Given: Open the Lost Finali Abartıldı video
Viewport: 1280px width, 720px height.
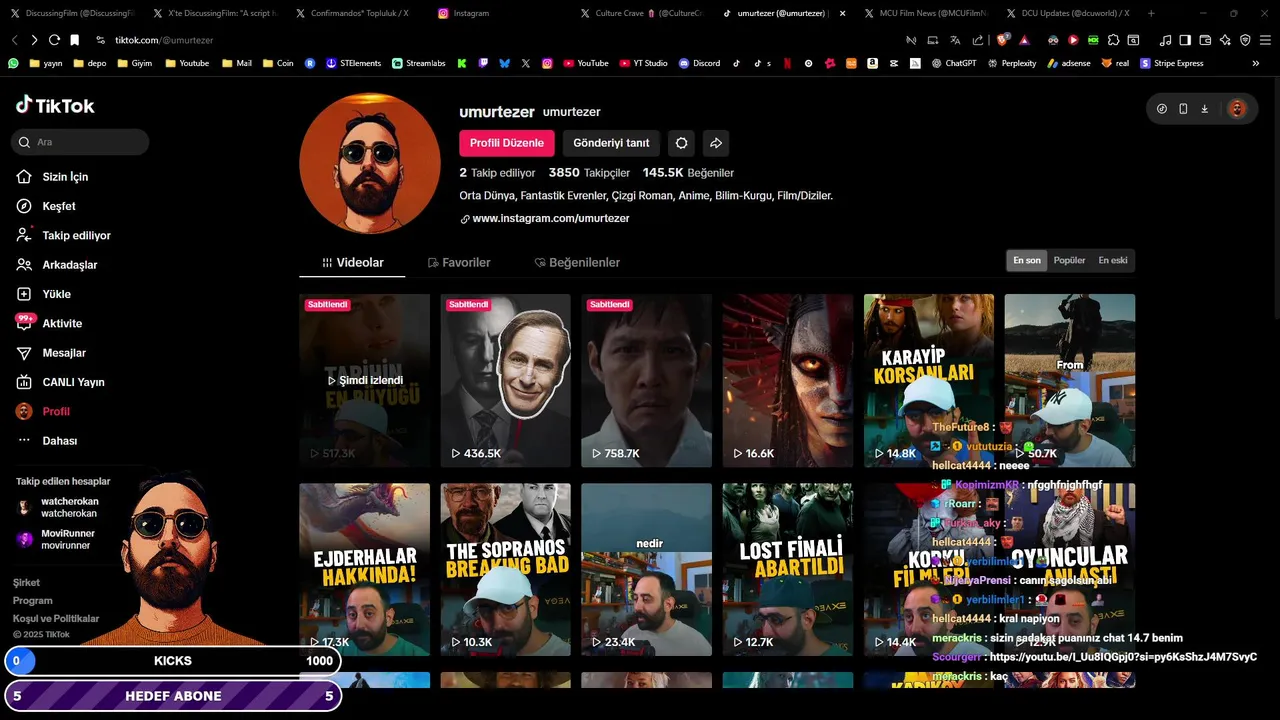Looking at the screenshot, I should (787, 569).
